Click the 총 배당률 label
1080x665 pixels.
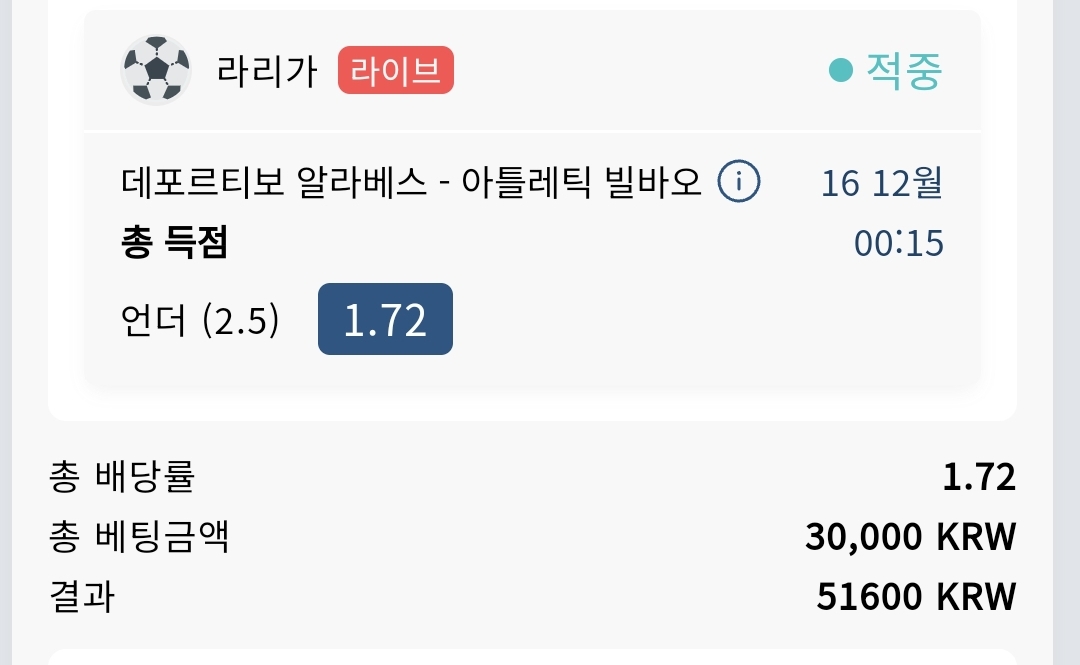coord(122,476)
